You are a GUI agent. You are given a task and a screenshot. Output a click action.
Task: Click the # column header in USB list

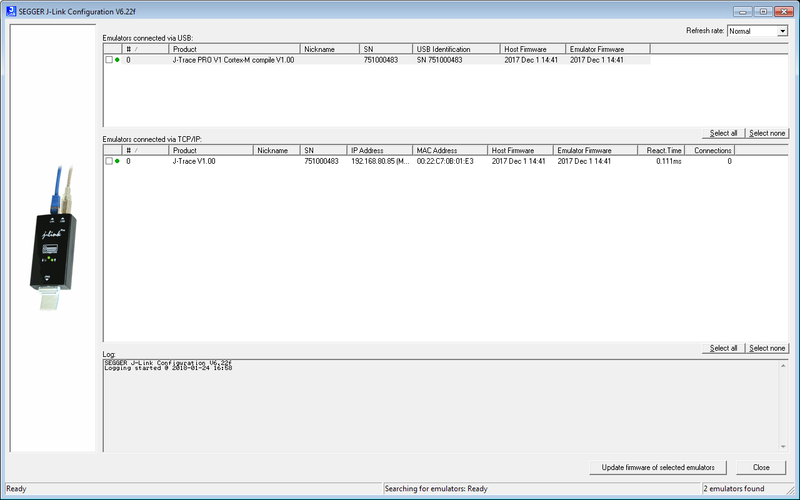145,49
